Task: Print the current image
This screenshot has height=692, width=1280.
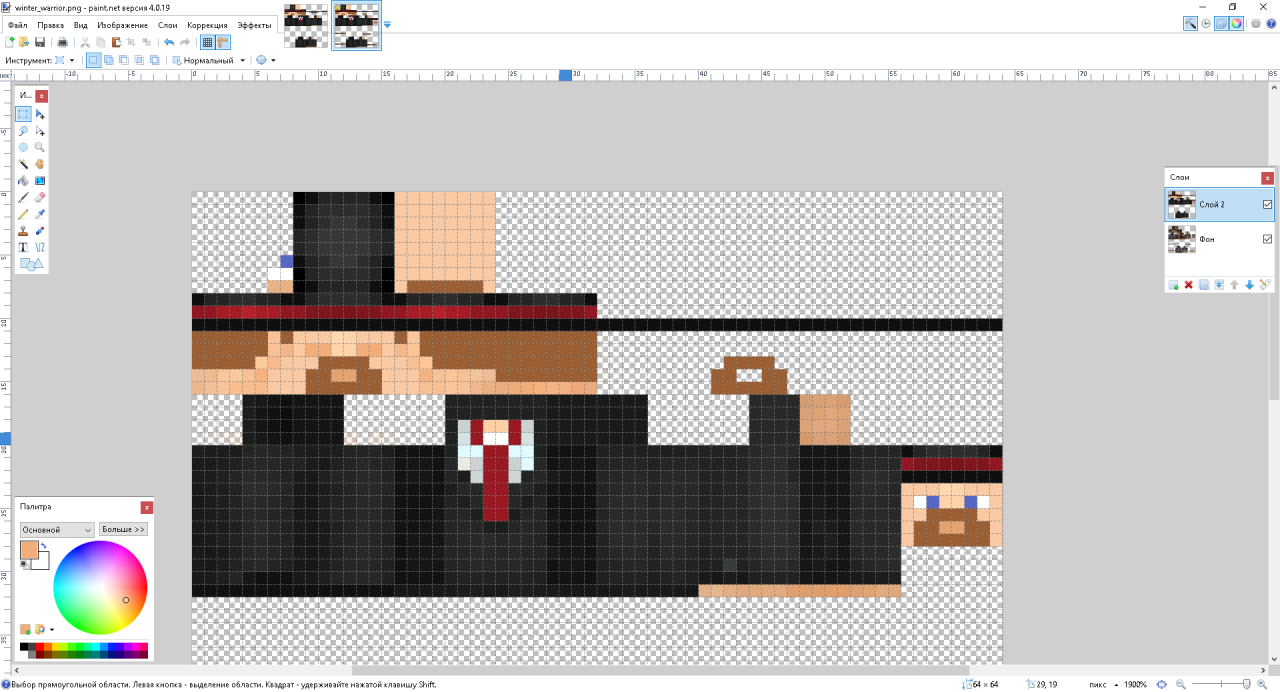Action: point(63,42)
